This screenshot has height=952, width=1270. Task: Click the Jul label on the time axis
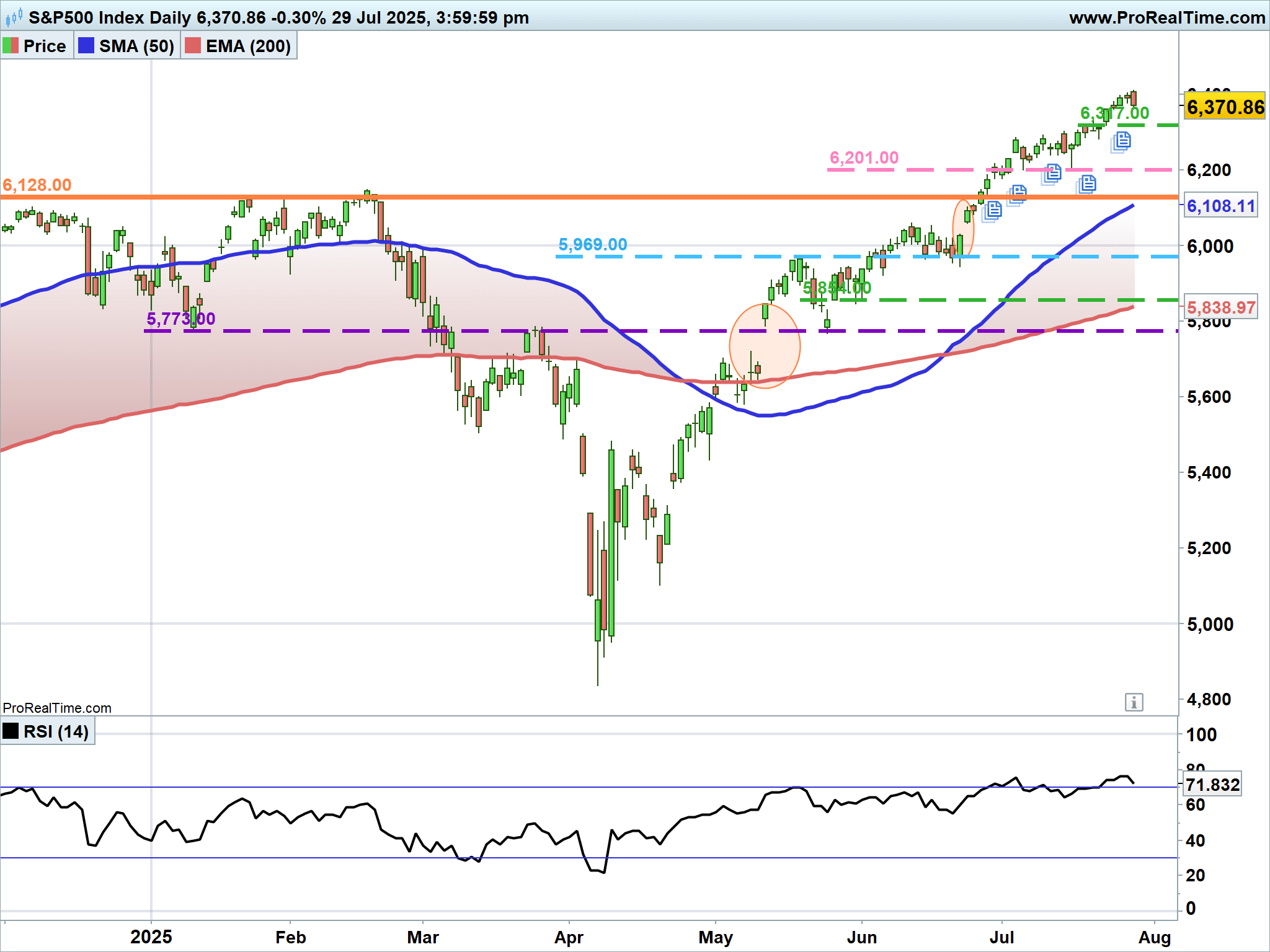(1001, 937)
